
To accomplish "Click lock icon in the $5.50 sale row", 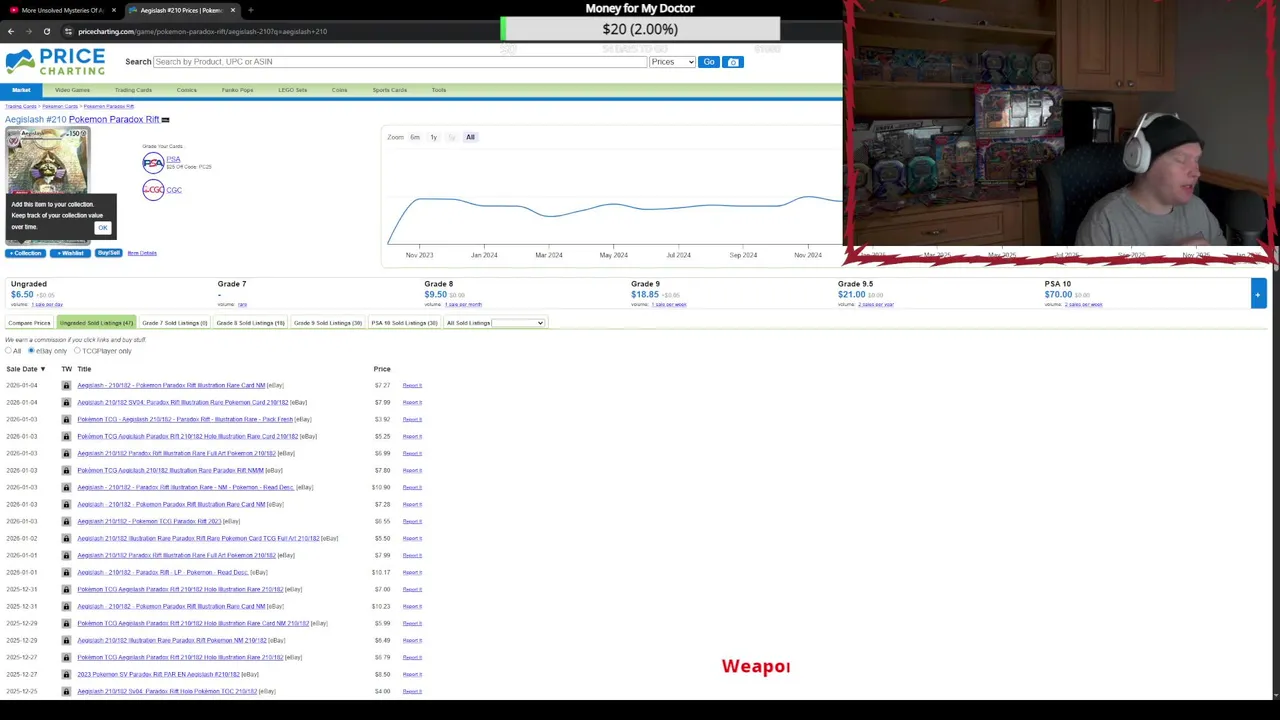I will pos(67,538).
